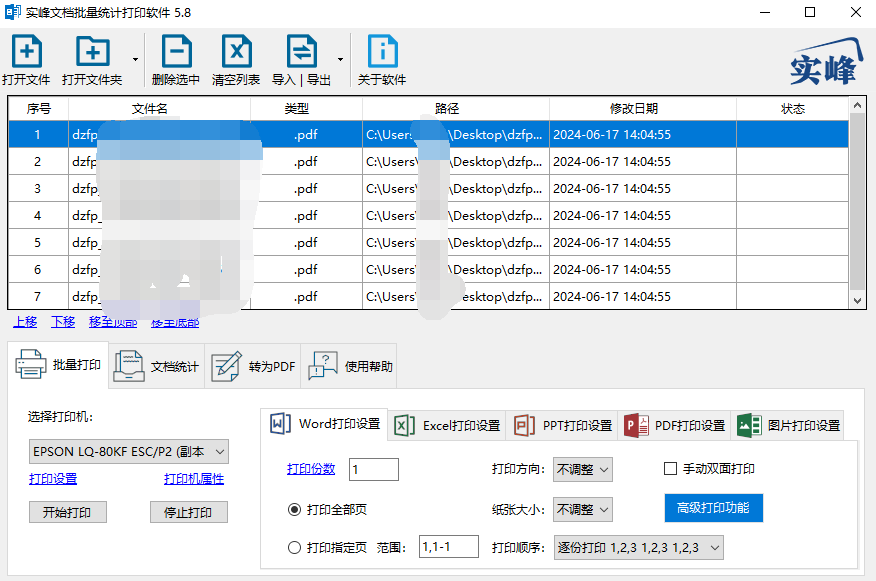Click the Delete Selected (删除选中) icon

point(177,51)
